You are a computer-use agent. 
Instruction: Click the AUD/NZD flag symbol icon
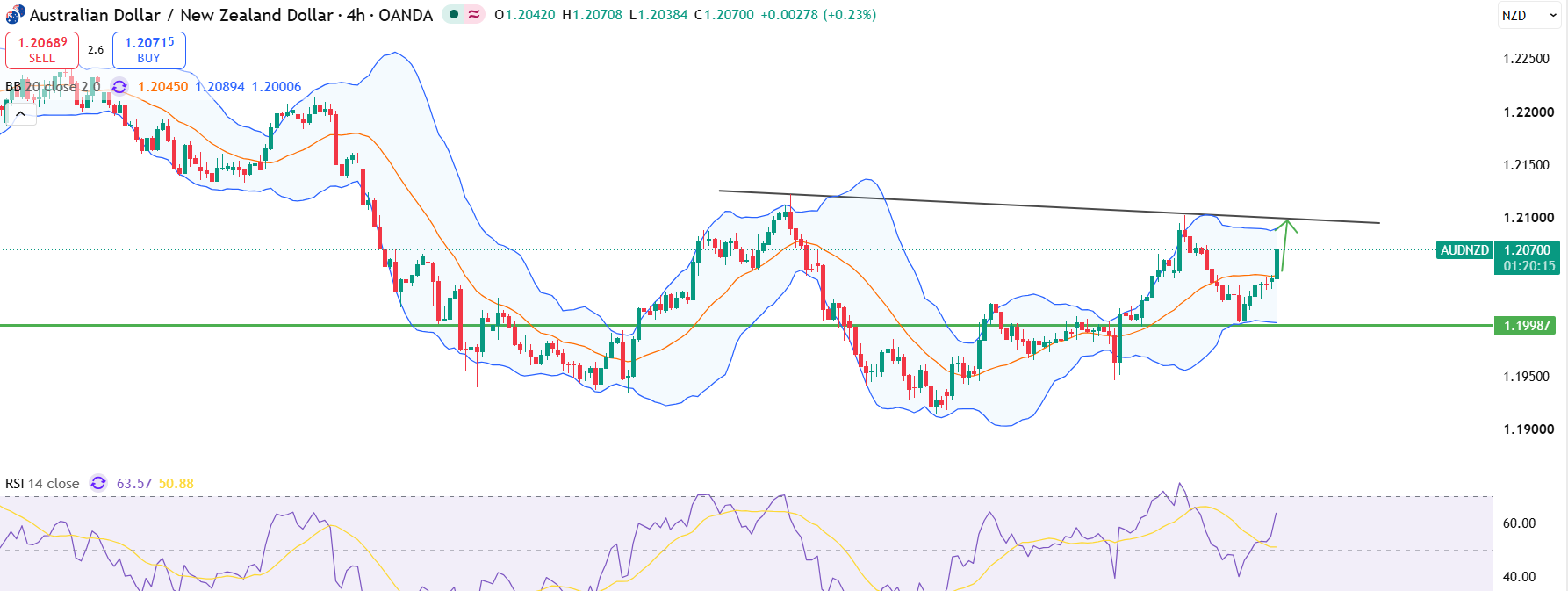(15, 15)
